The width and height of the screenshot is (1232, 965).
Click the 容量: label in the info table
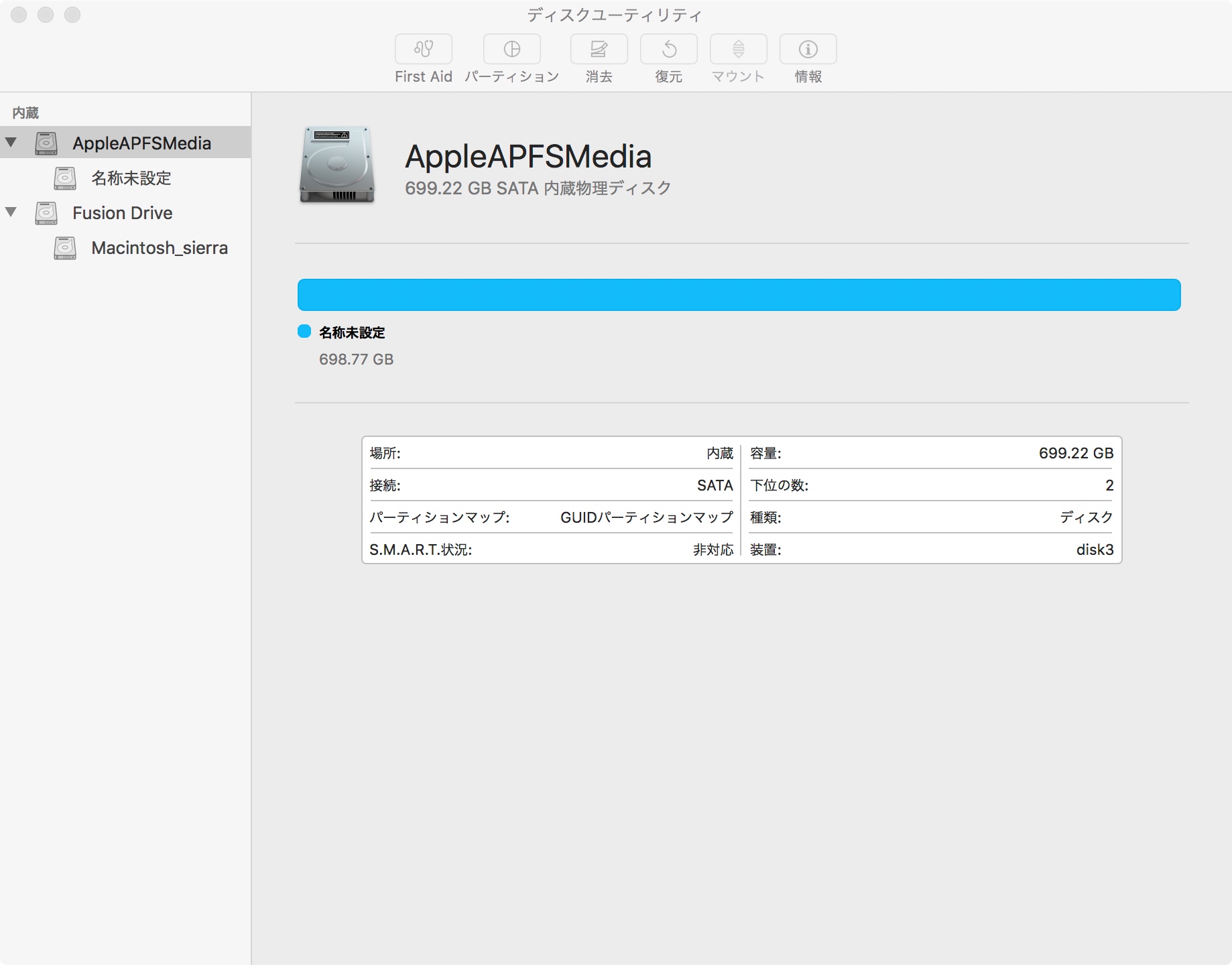(765, 453)
